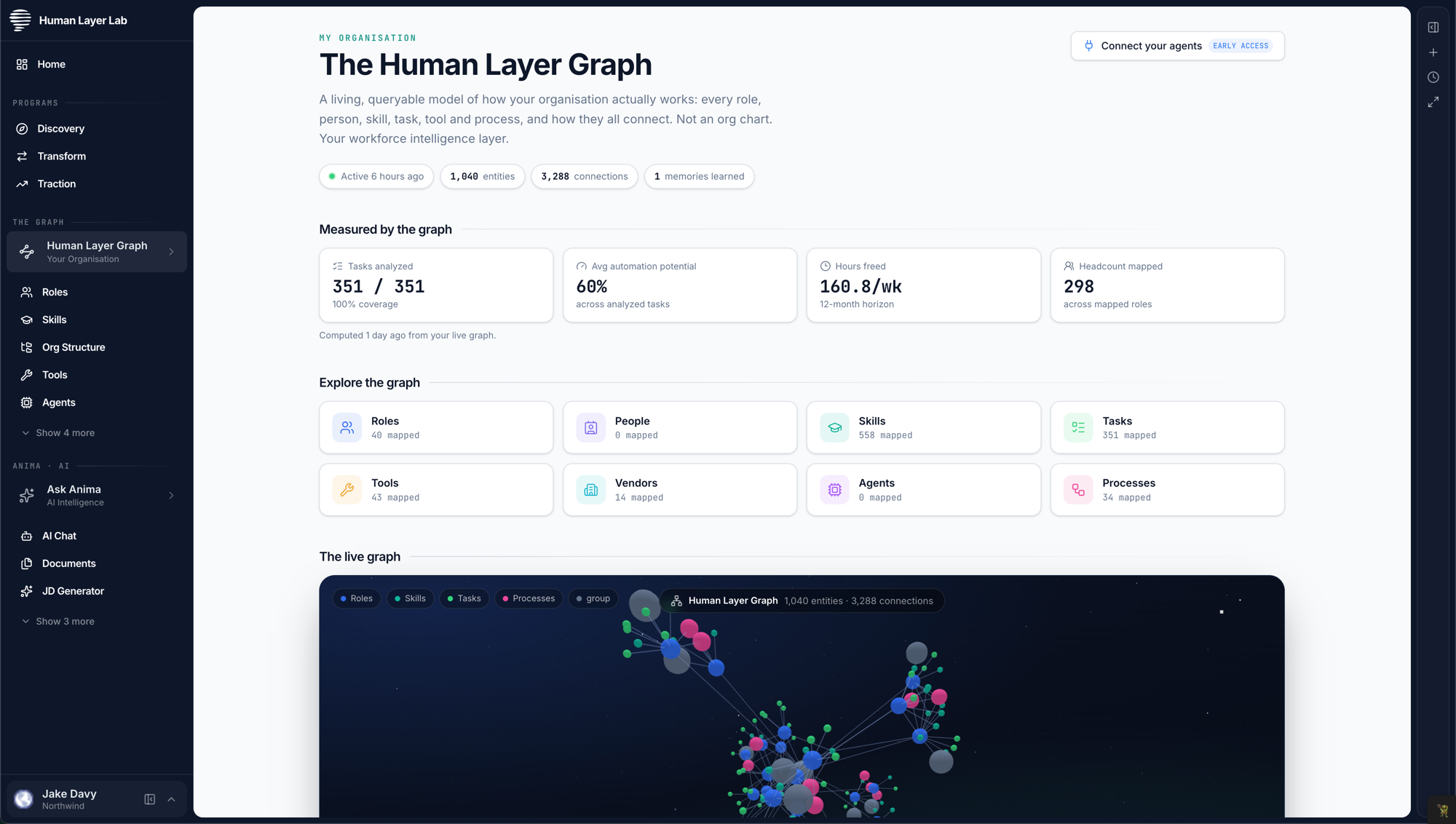The width and height of the screenshot is (1456, 824).
Task: Open the Vendors 14 mapped card
Action: pos(680,490)
